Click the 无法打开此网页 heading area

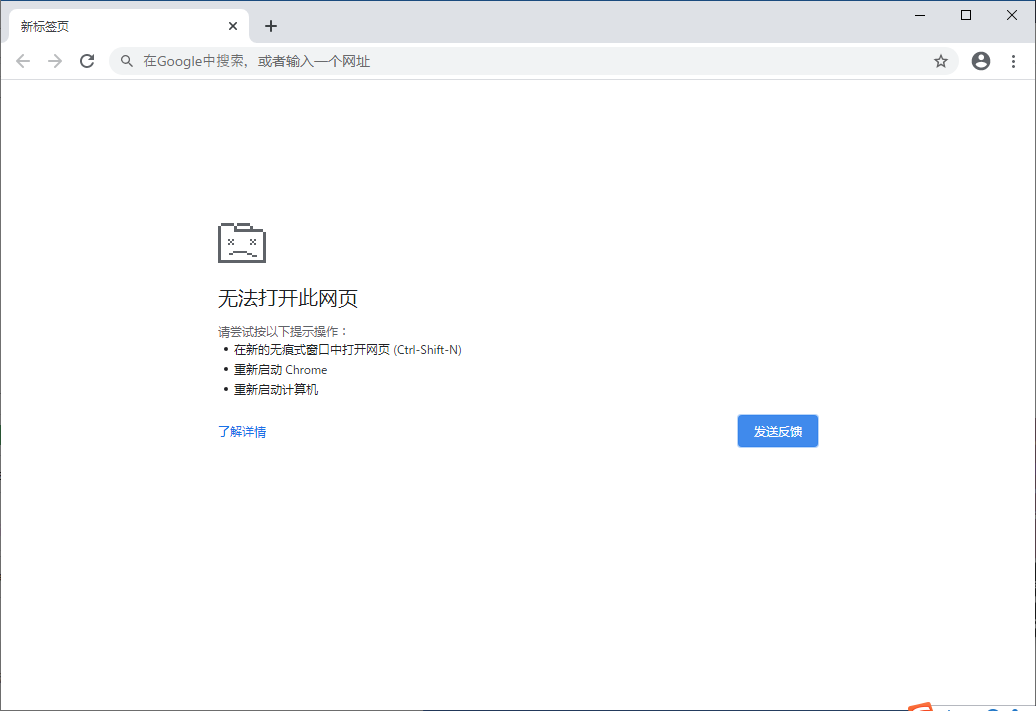point(287,298)
